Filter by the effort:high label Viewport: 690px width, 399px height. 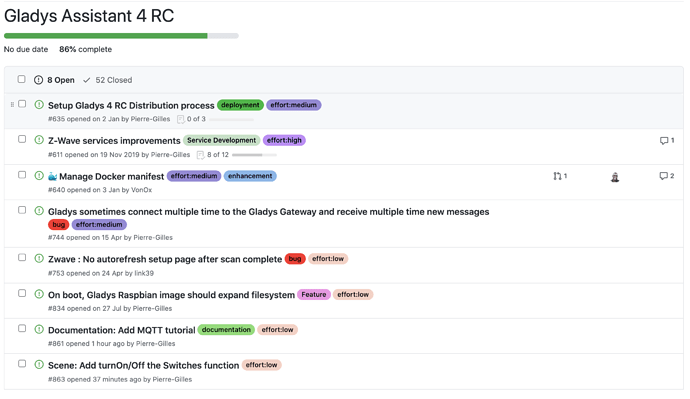(x=284, y=140)
